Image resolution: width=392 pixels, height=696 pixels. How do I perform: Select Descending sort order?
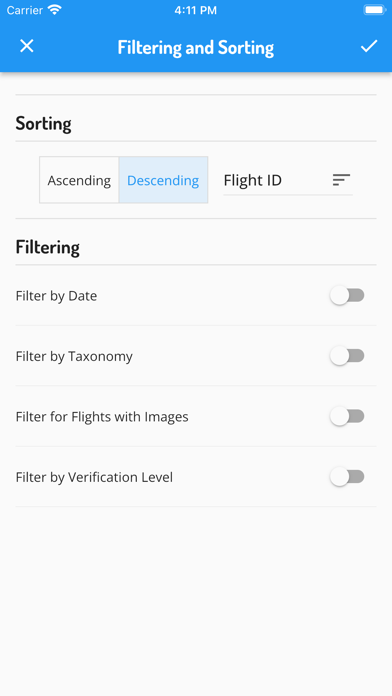163,180
